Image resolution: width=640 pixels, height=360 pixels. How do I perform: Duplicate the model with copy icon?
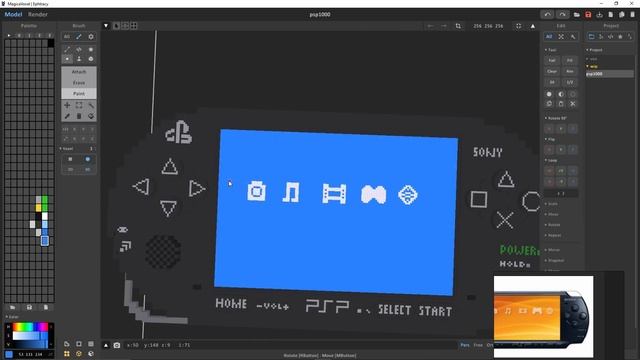point(622,15)
